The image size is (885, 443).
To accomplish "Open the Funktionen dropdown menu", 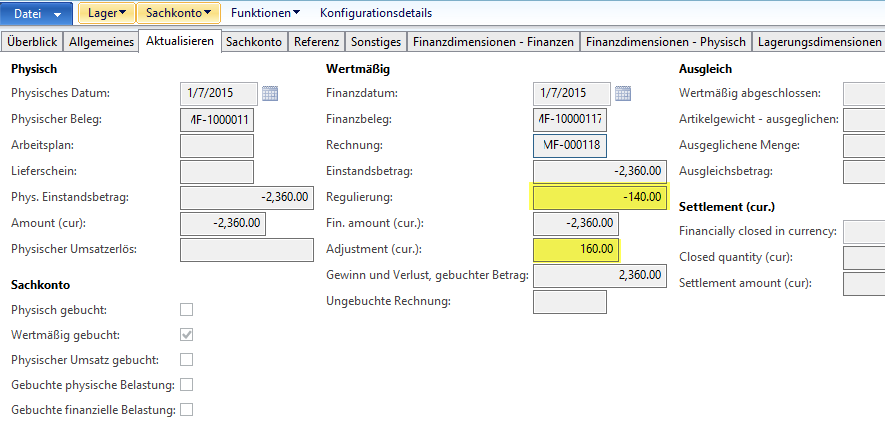I will [x=266, y=14].
